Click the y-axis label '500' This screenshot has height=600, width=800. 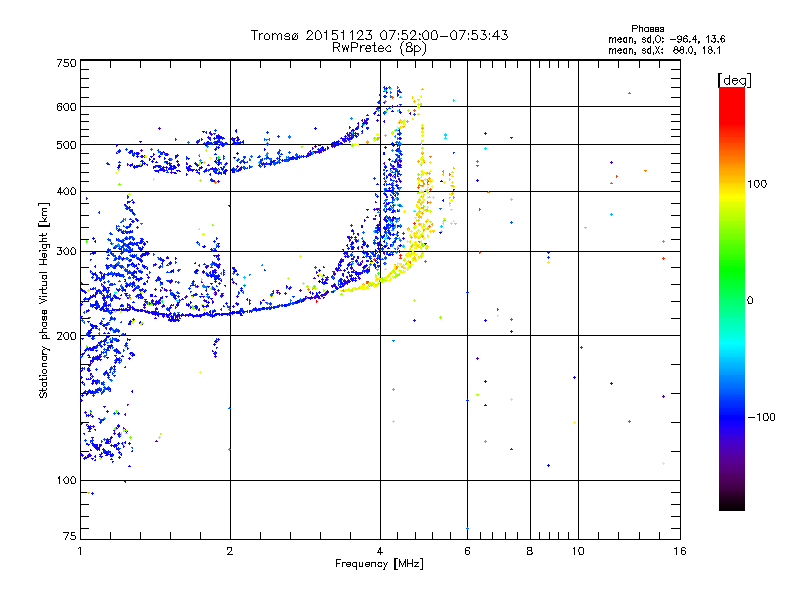(x=66, y=145)
